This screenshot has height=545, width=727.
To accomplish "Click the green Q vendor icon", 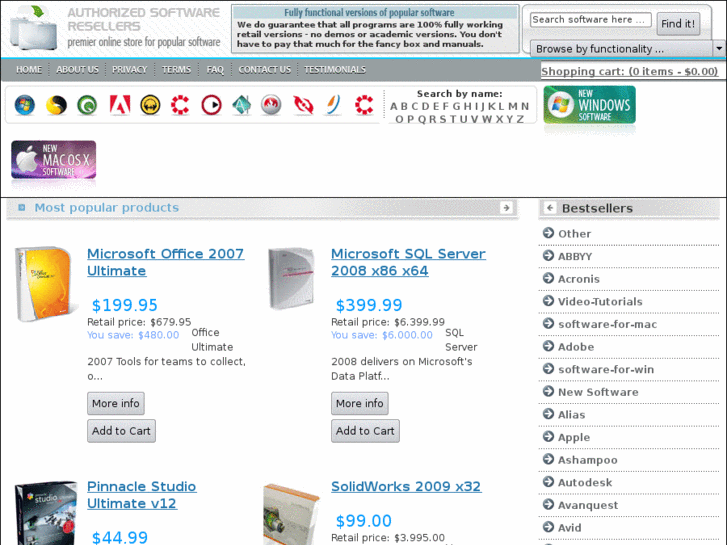I will [x=87, y=105].
